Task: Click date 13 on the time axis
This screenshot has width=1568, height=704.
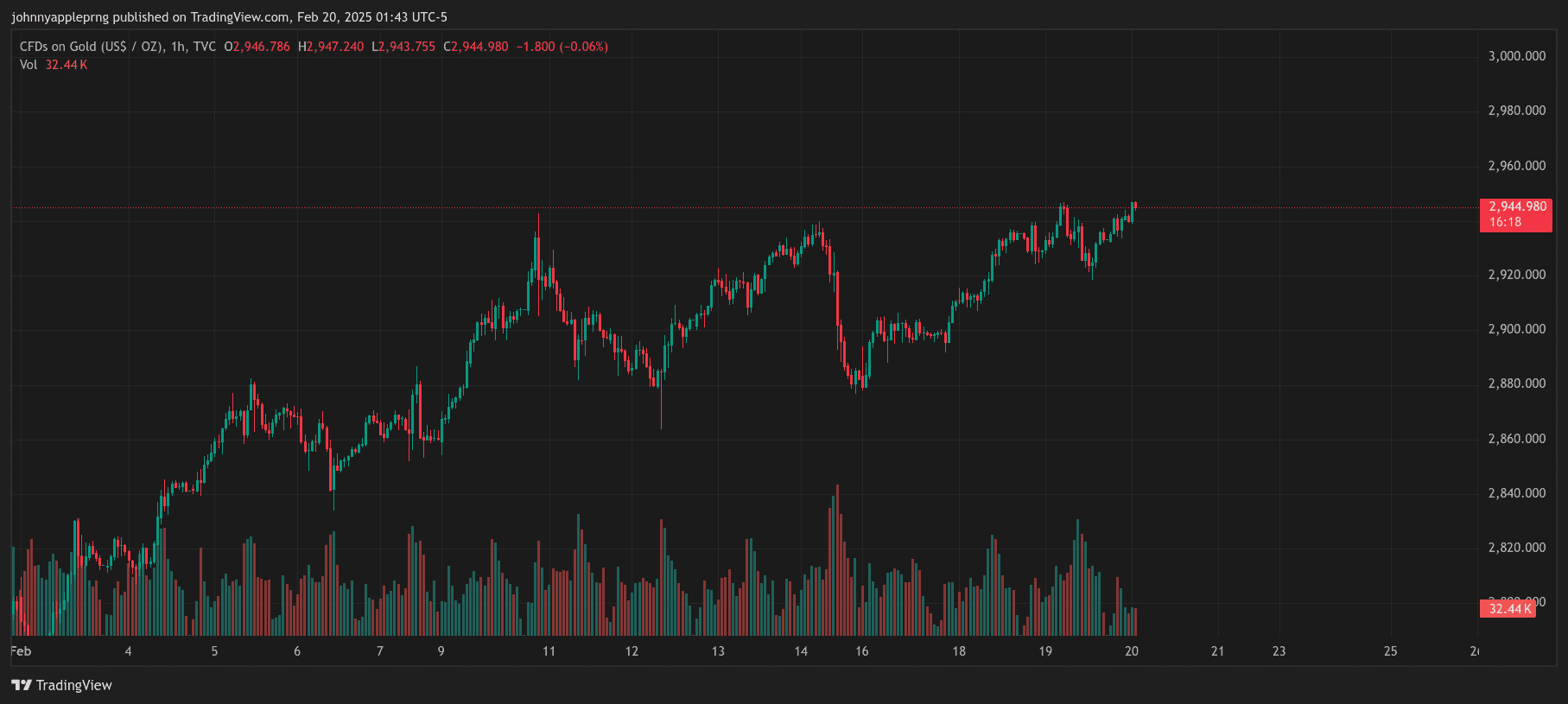Action: pos(718,651)
